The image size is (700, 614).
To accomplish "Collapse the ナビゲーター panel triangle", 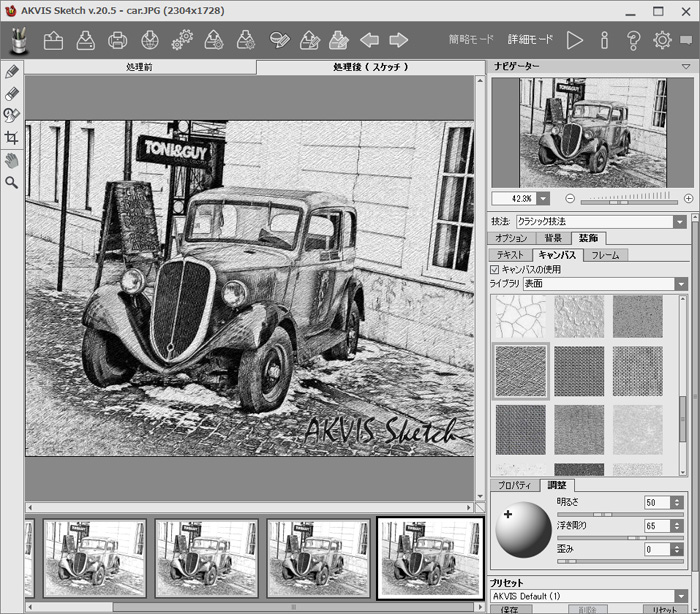I will pyautogui.click(x=686, y=67).
